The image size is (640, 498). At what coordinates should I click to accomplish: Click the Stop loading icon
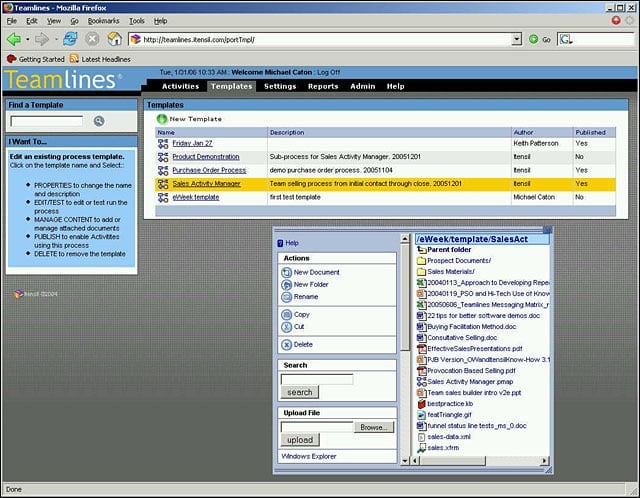click(x=93, y=39)
